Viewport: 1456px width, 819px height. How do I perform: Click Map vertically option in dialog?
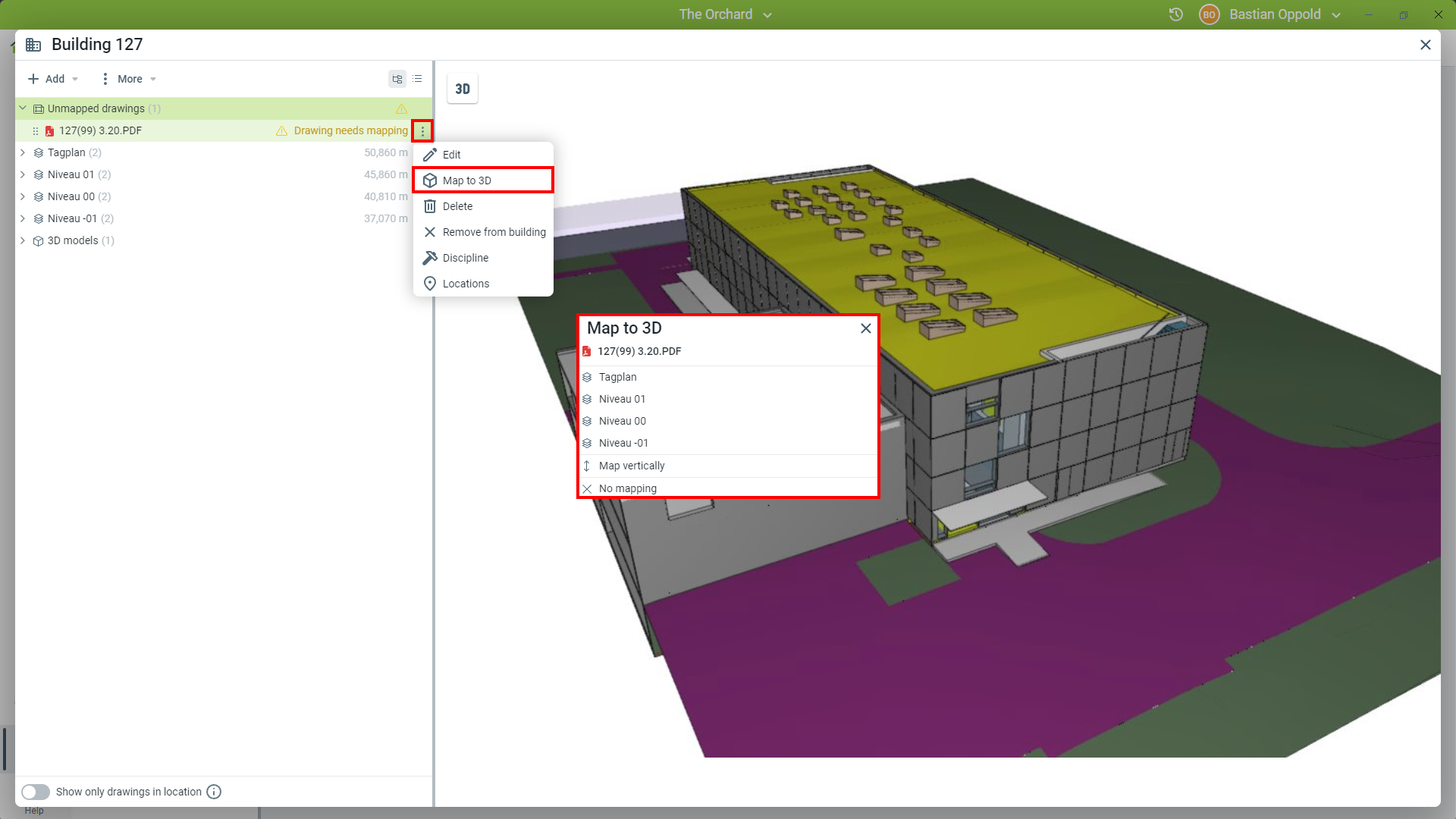(x=632, y=466)
